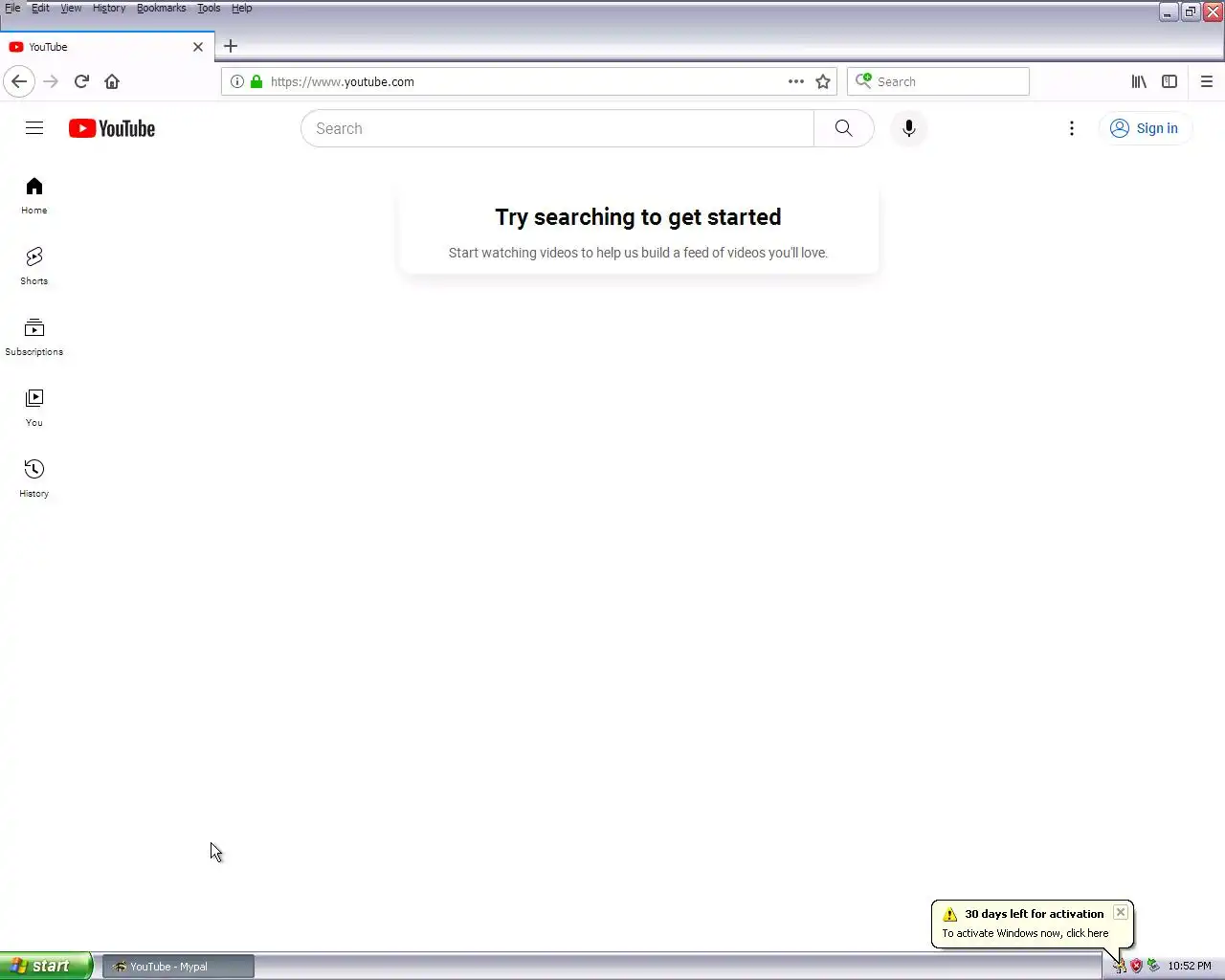The image size is (1225, 980).
Task: Go to Home in YouTube sidebar
Action: pos(34,195)
